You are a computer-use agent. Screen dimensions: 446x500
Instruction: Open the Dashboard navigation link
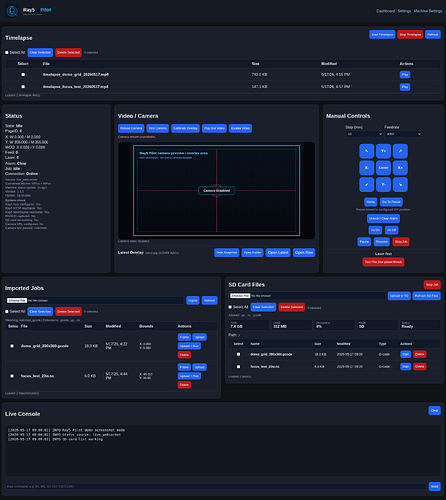coord(385,11)
